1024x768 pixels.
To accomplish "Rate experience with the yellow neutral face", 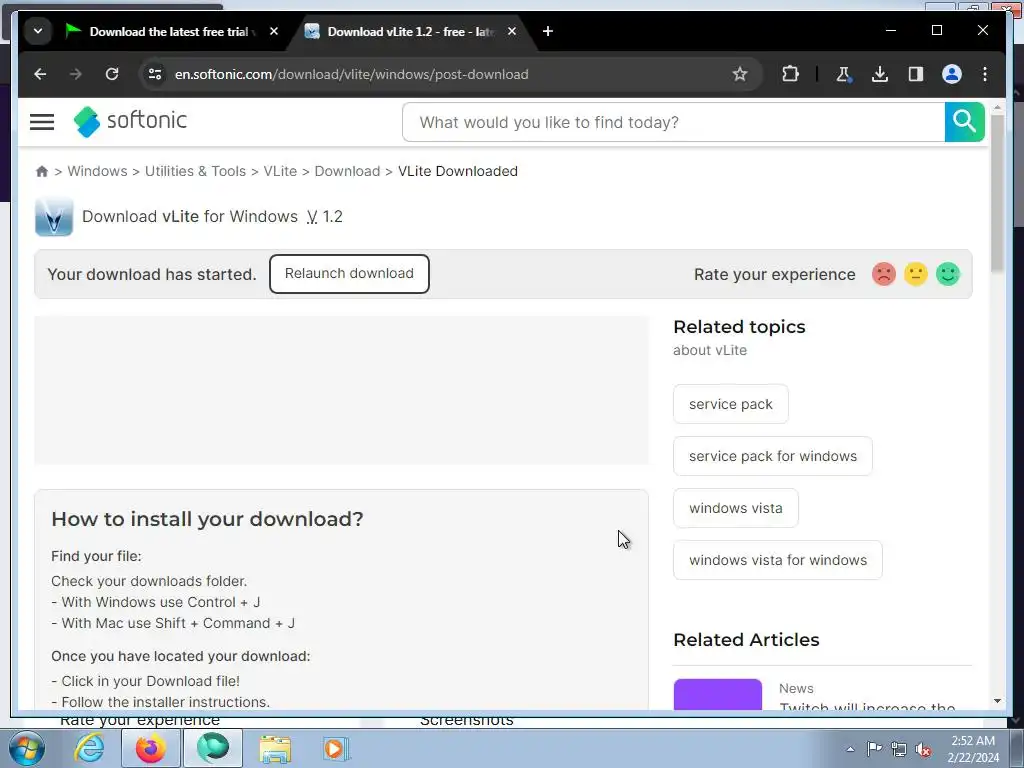I will tap(916, 274).
